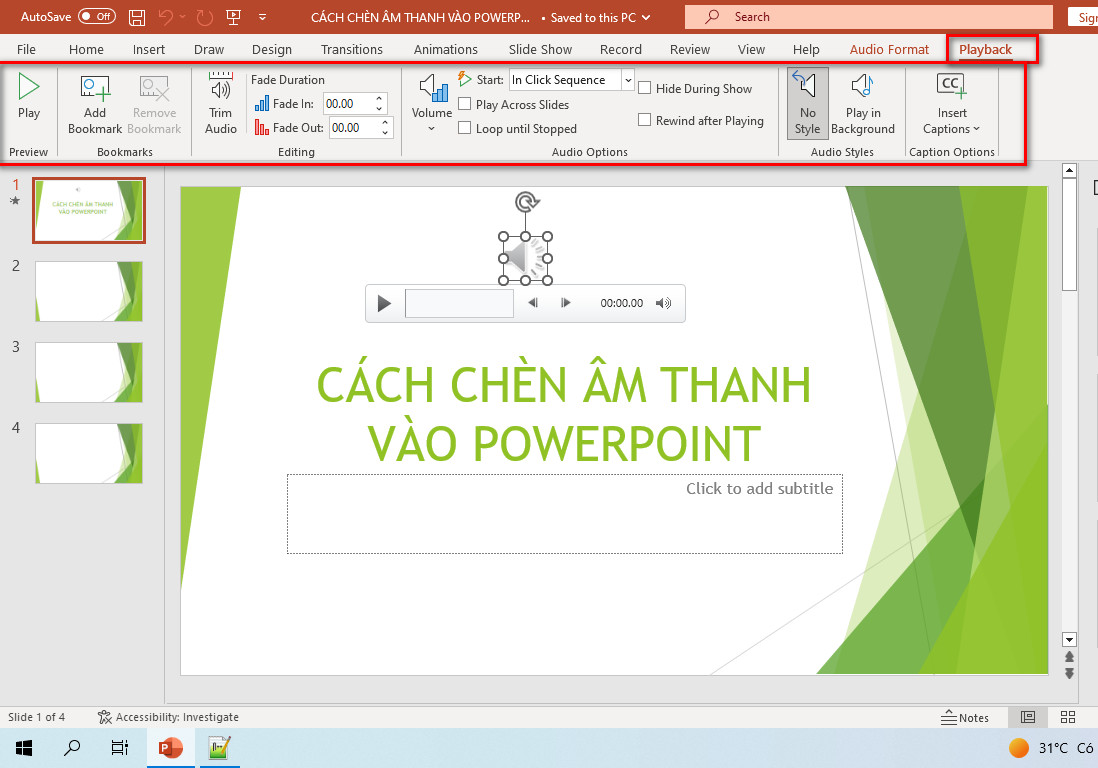
Task: Click the rotation handle above audio icon
Action: coord(526,202)
